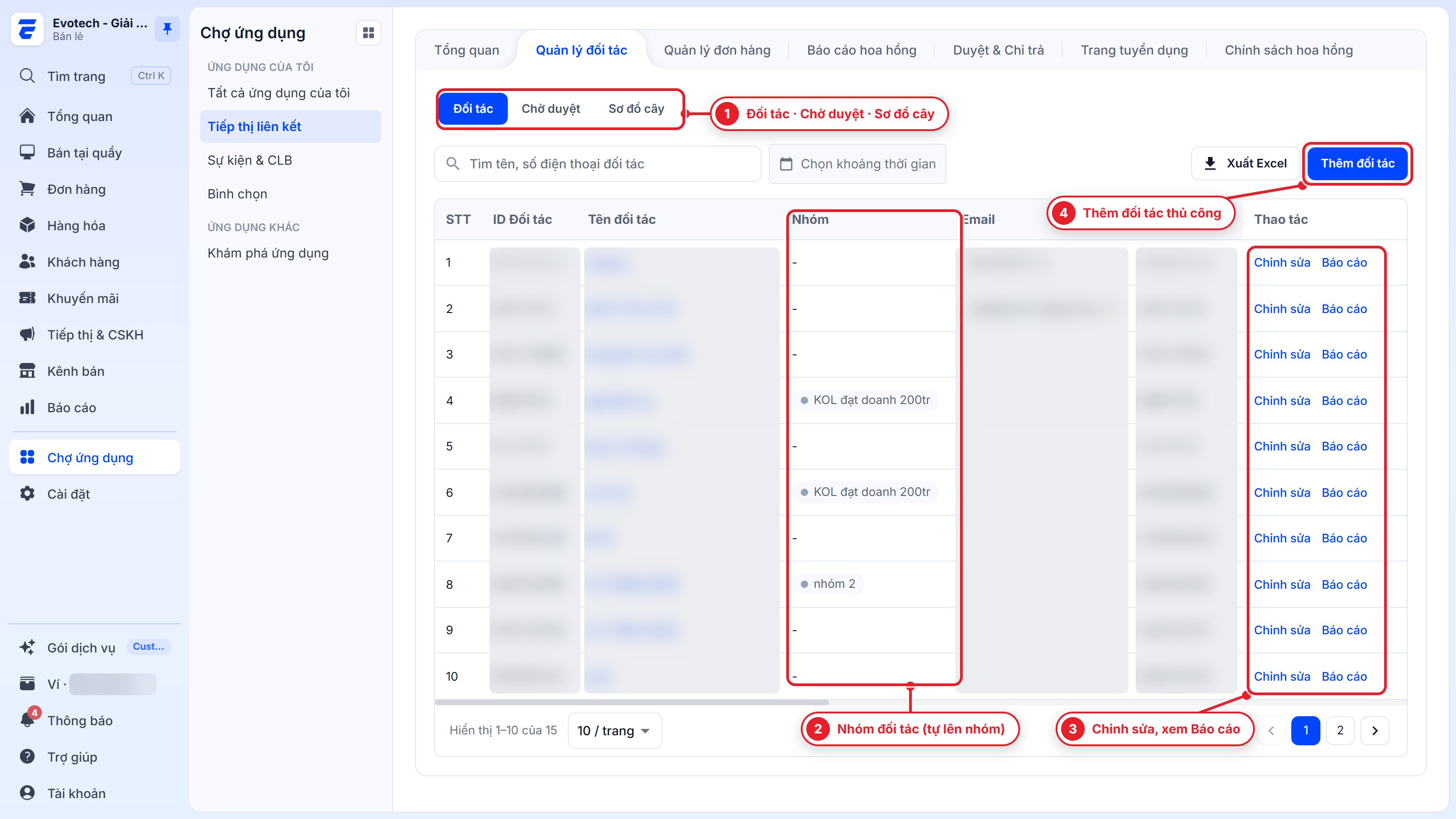The width and height of the screenshot is (1456, 819).
Task: Open the Tìm trang search icon
Action: 27,76
